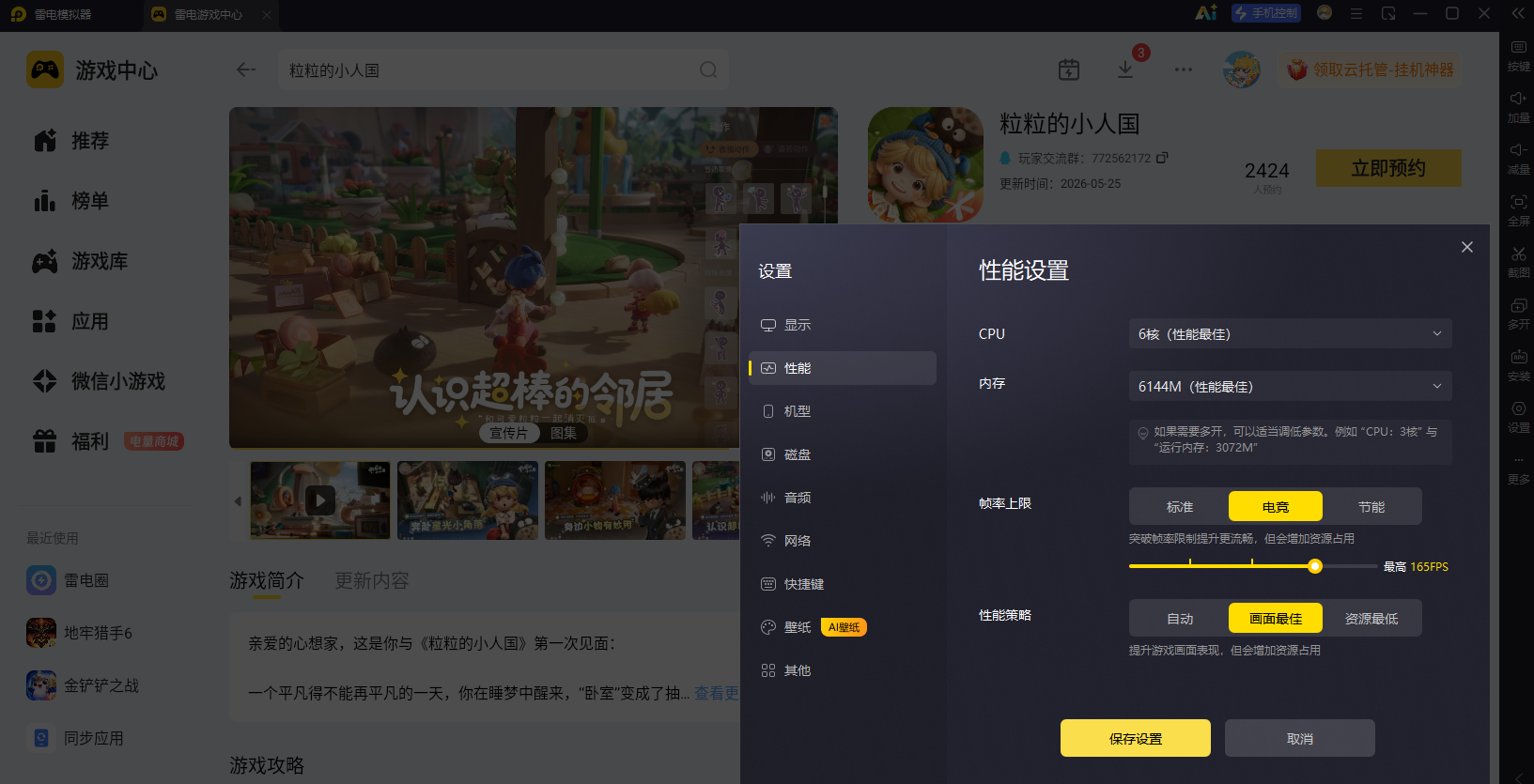The height and width of the screenshot is (784, 1534).
Task: Open the calendar check-in icon
Action: click(1069, 69)
